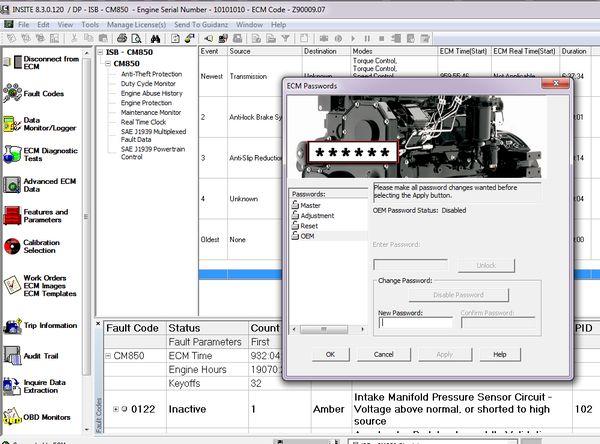This screenshot has height=444, width=600.
Task: Click the Stop toolbar icon
Action: tap(381, 38)
